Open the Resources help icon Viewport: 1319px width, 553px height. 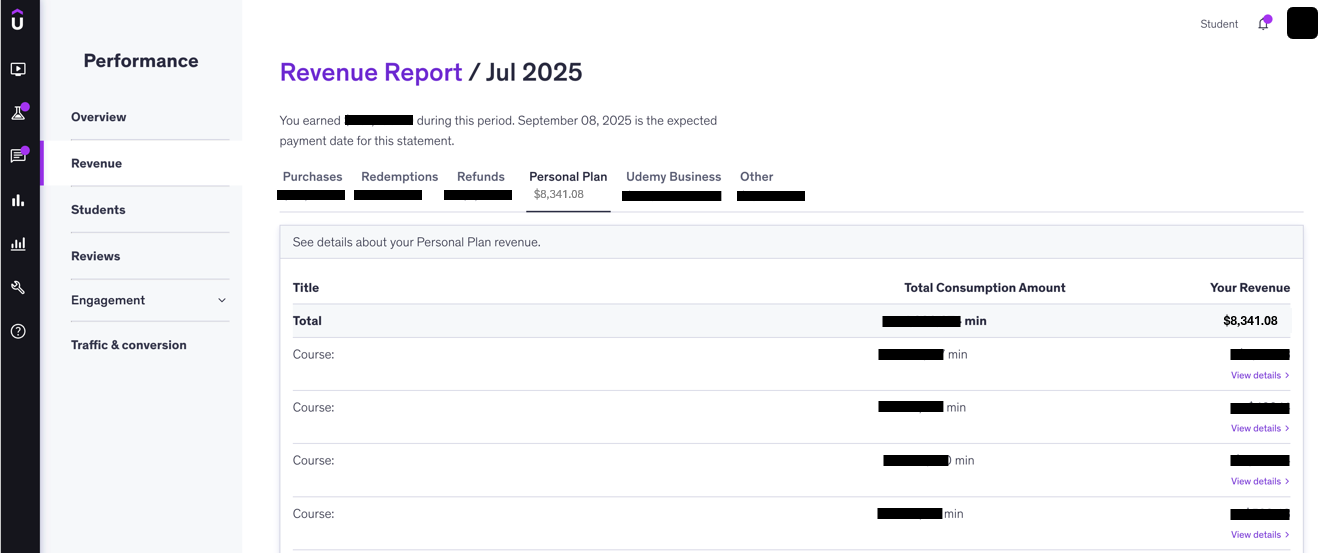point(18,331)
